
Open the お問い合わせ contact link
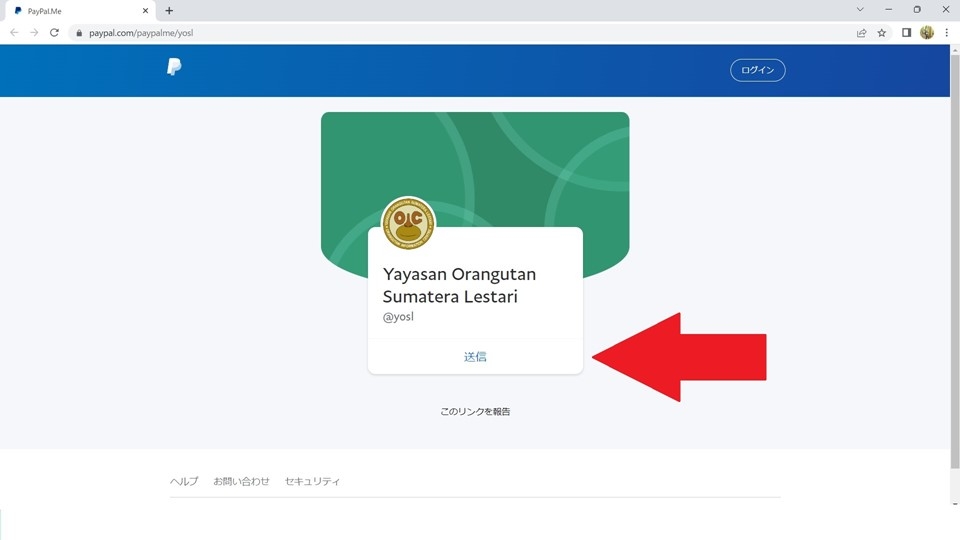[241, 481]
